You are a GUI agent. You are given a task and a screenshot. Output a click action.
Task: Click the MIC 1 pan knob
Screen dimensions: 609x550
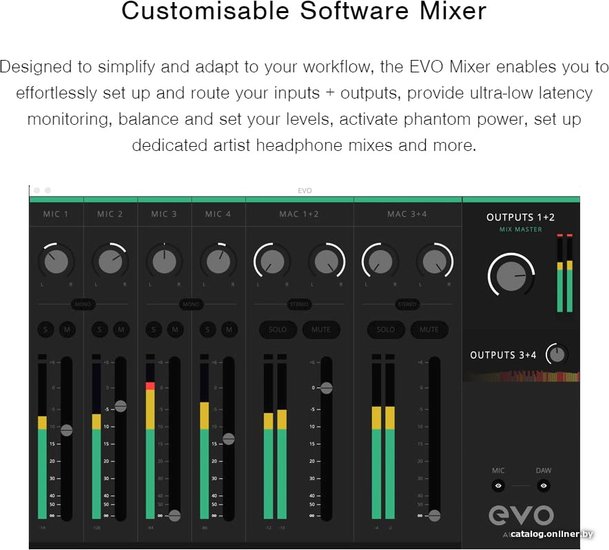(x=56, y=262)
